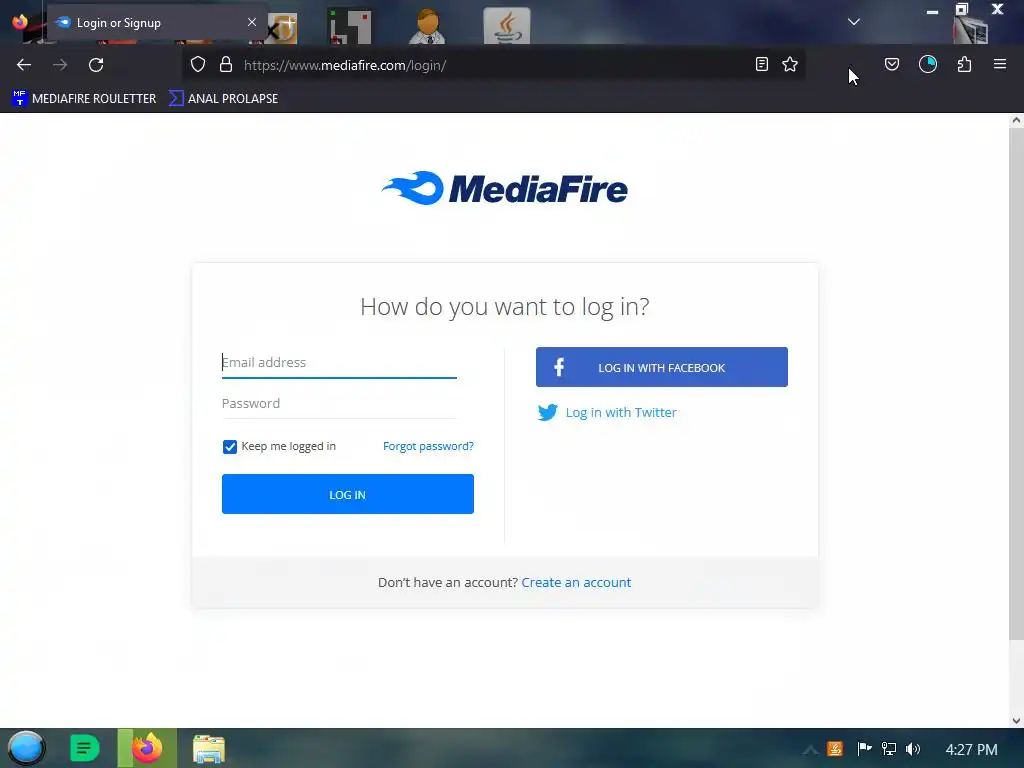Open Action Center flag icon

tap(864, 749)
